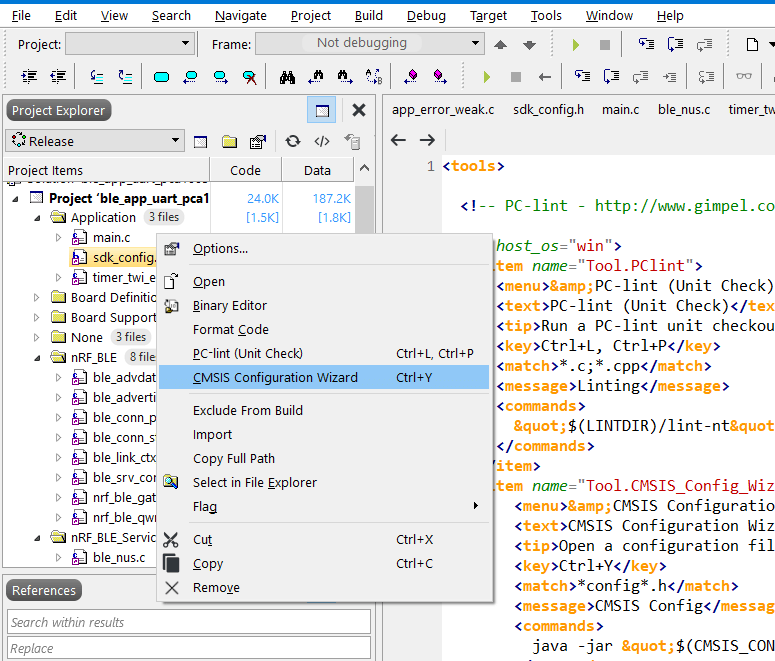775x661 pixels.
Task: Click the code brackets icon in Project Explorer
Action: [322, 142]
